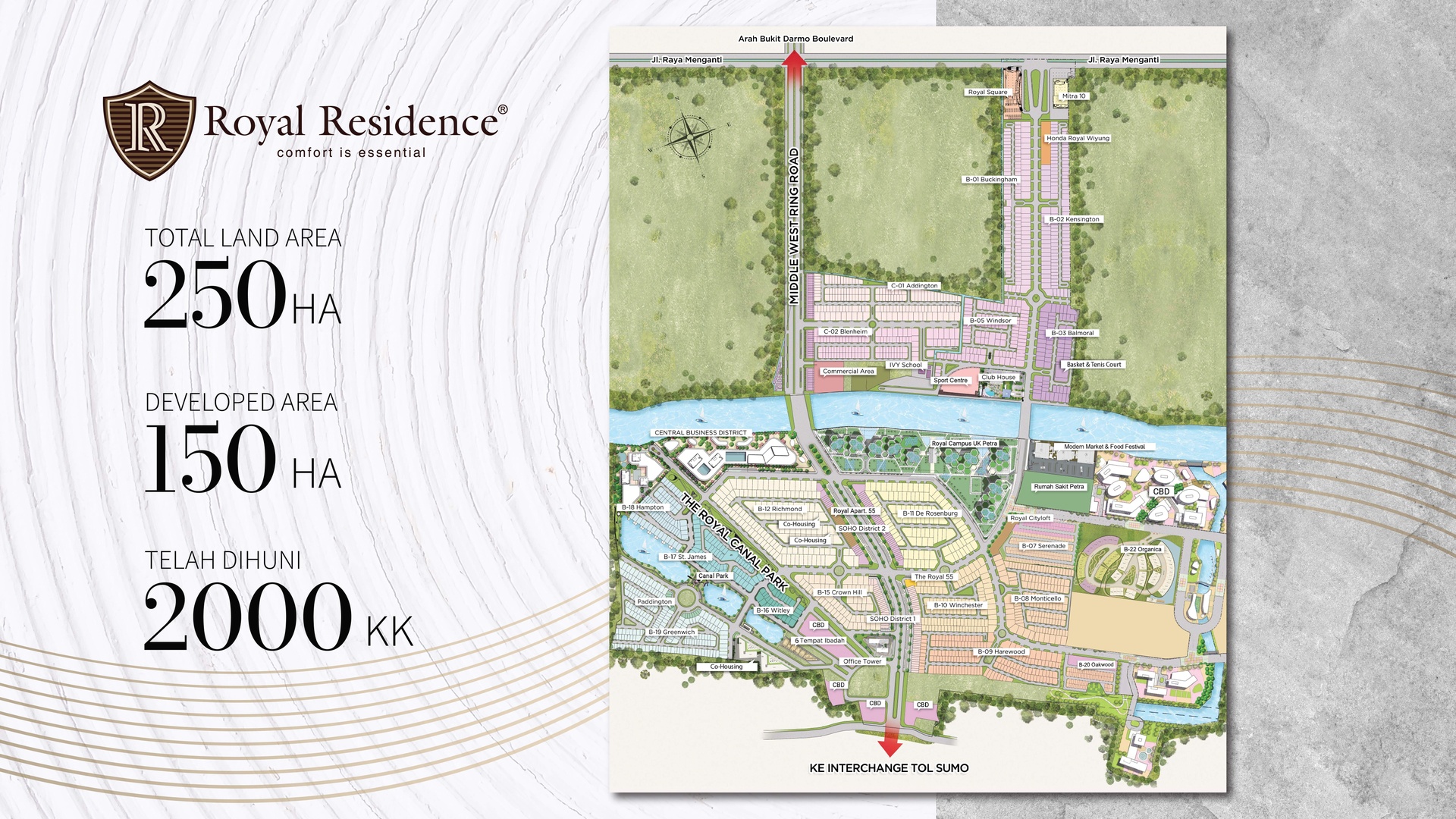Click the 'comfort is essential' tagline
Screen dimensions: 1456x819
pyautogui.click(x=351, y=152)
